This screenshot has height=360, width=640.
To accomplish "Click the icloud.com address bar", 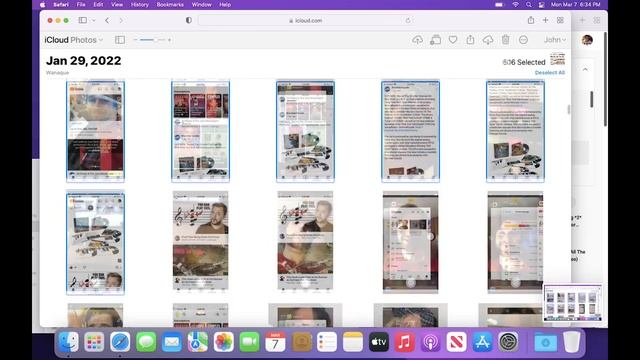I will [305, 20].
